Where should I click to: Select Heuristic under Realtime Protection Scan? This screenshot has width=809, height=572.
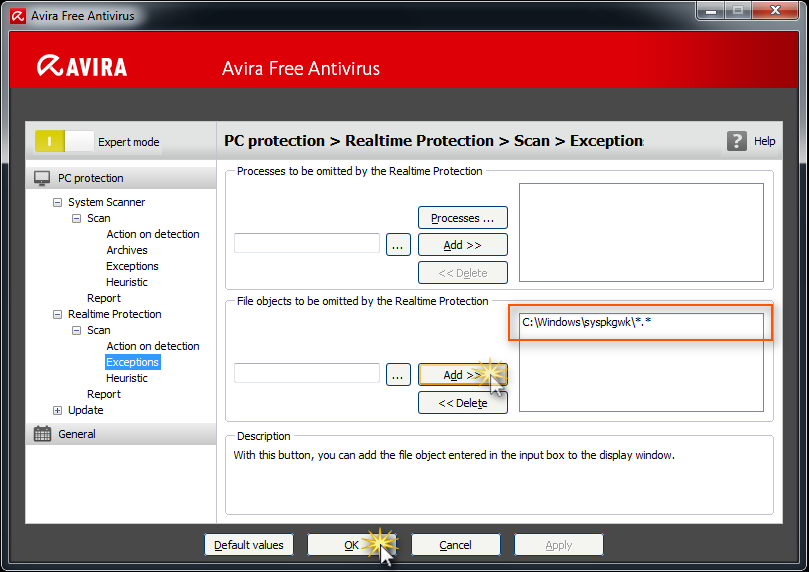point(127,378)
